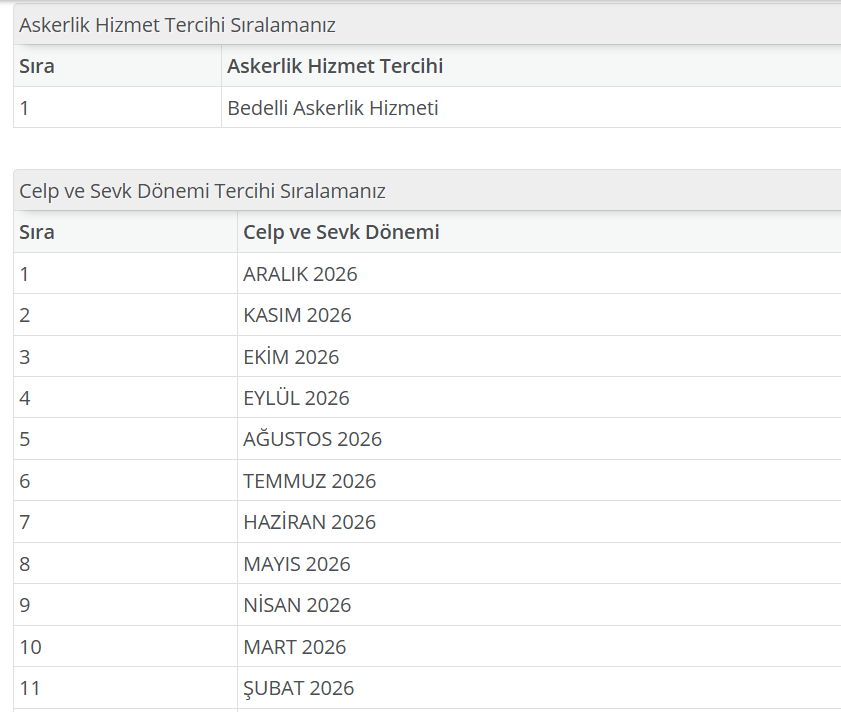Select the ARALIK 2026 period cell
The width and height of the screenshot is (841, 712).
pyautogui.click(x=300, y=274)
